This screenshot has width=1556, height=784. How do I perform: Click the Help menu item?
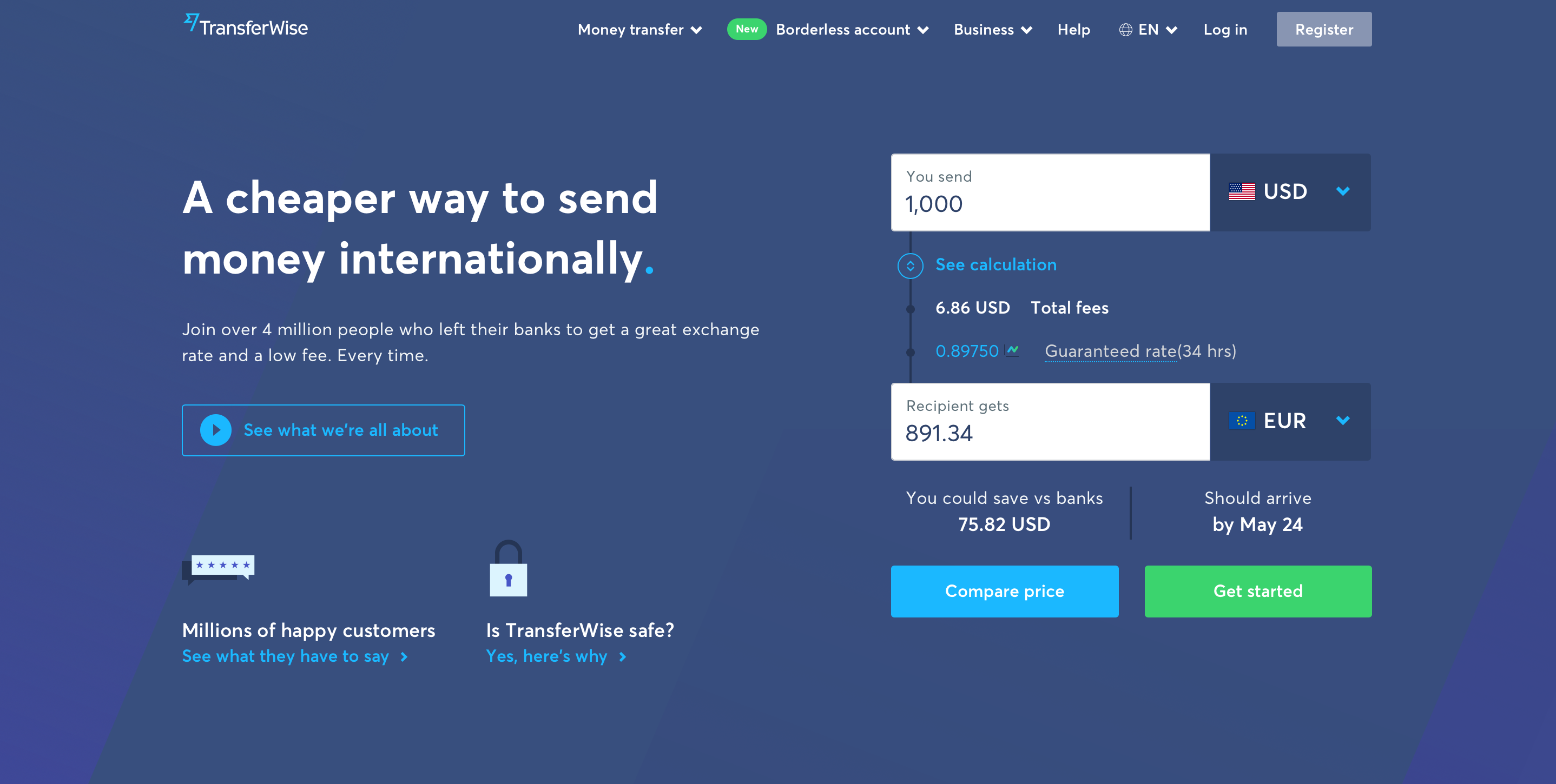coord(1074,29)
